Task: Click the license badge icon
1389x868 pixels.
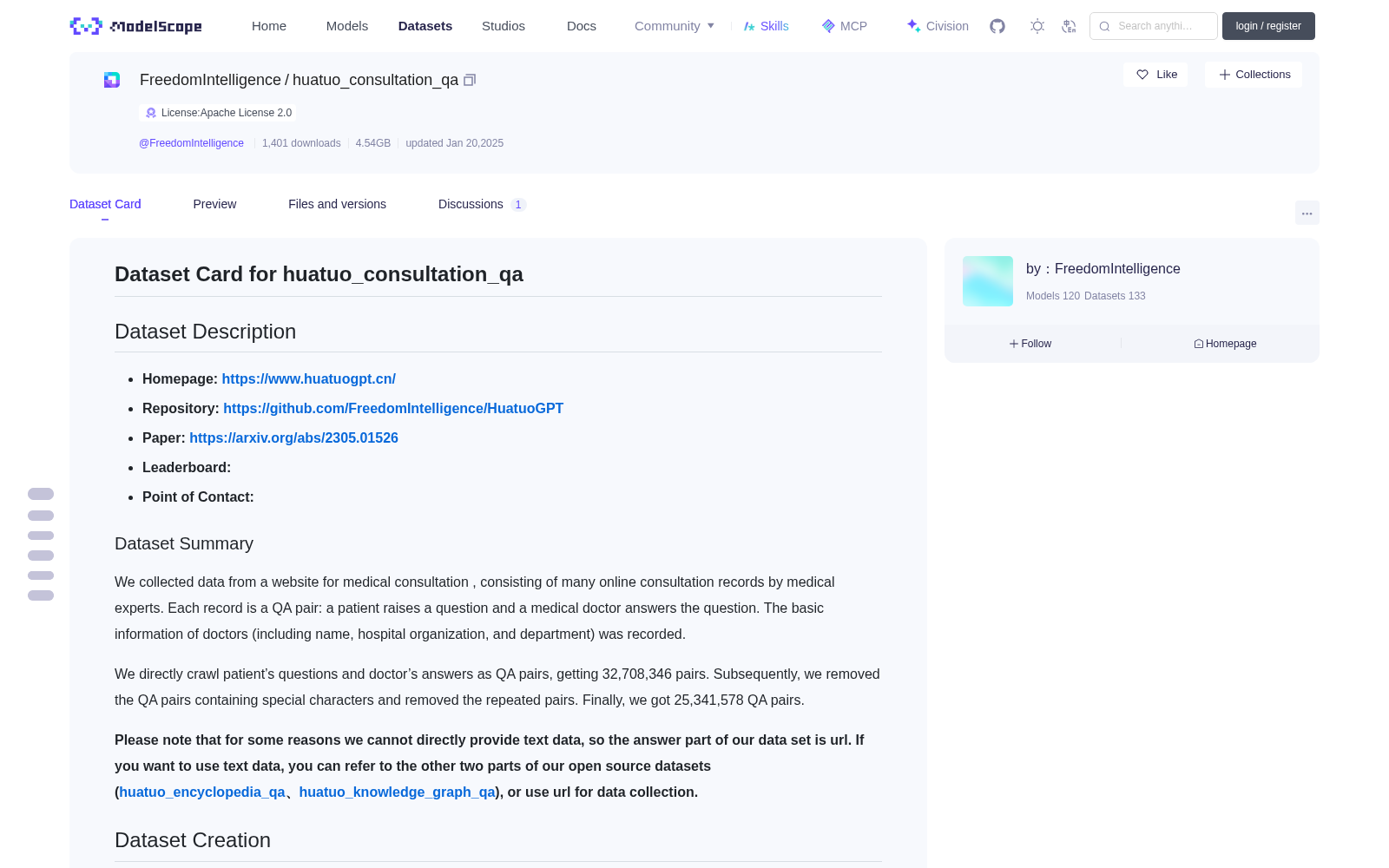Action: pos(151,113)
